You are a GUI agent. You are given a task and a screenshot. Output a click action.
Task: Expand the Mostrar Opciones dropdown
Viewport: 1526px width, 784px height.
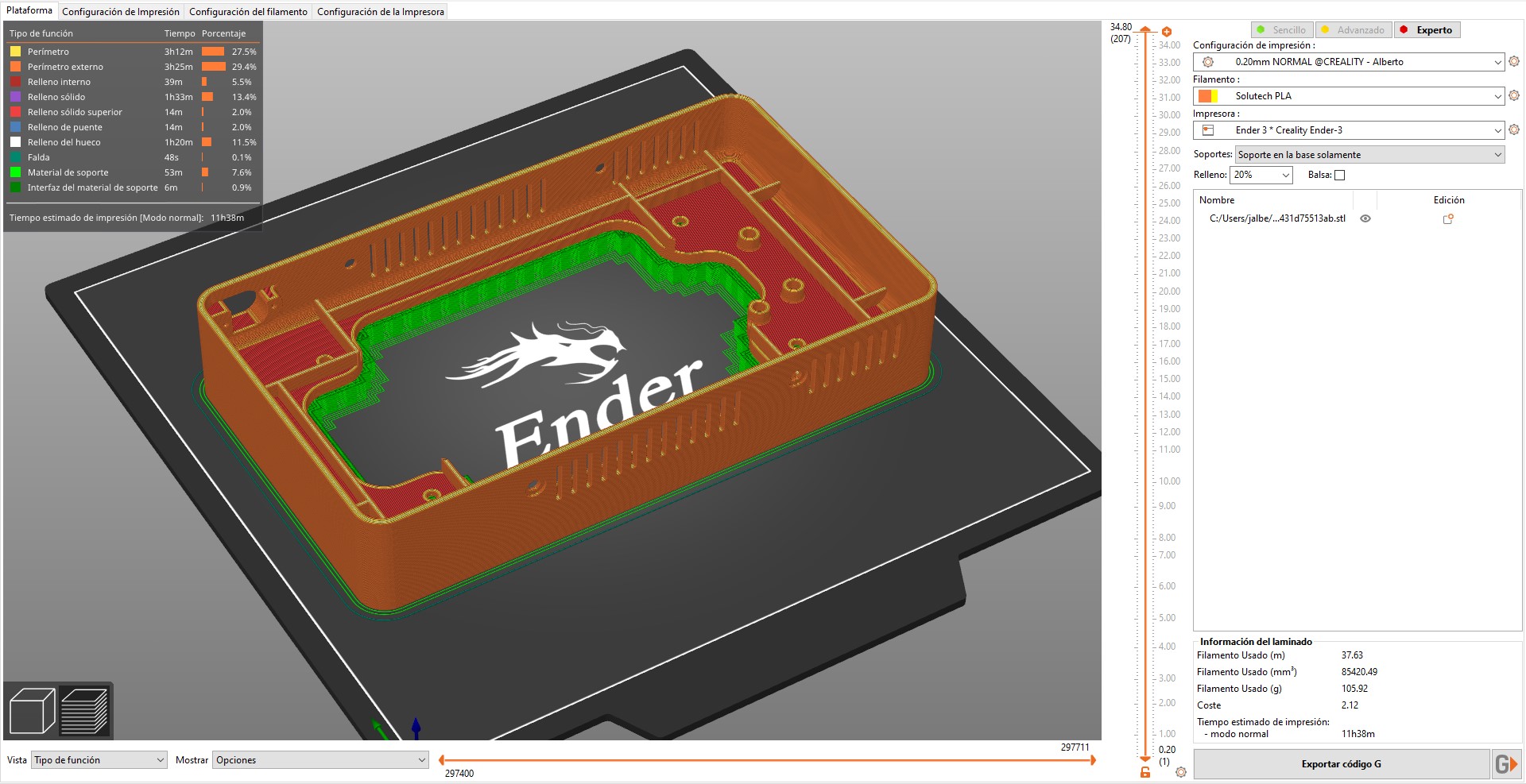pyautogui.click(x=321, y=760)
